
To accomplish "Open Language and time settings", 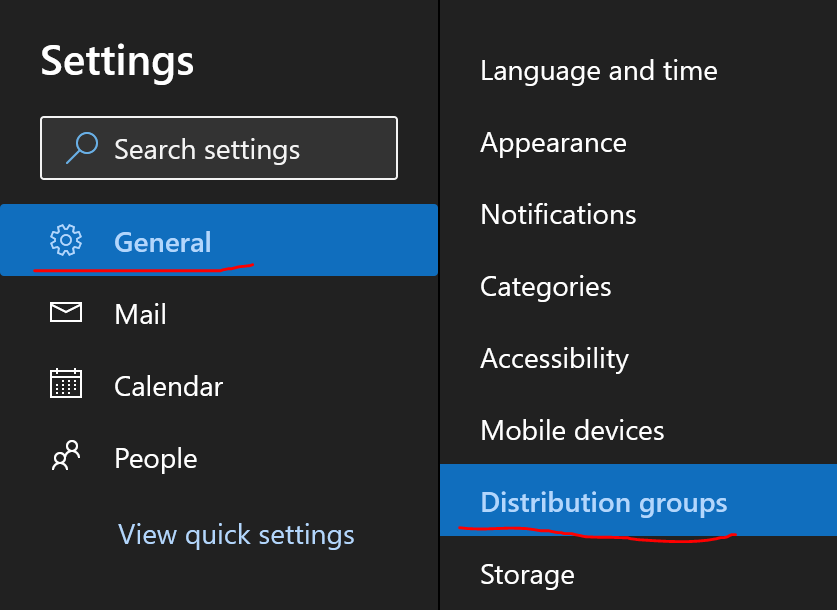I will [598, 71].
